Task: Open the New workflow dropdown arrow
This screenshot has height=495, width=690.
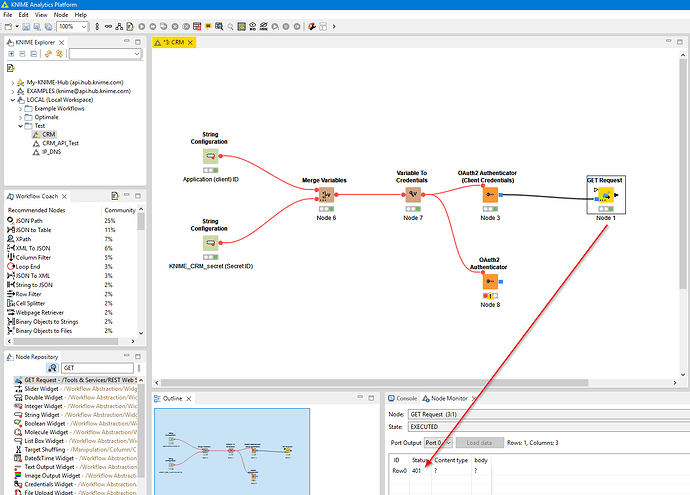Action: click(17, 26)
